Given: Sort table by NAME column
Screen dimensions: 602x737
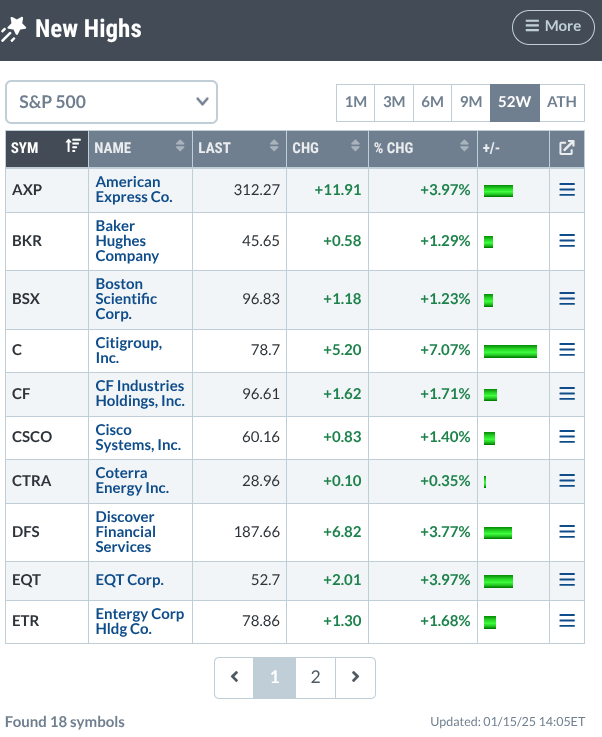Looking at the screenshot, I should pos(140,149).
